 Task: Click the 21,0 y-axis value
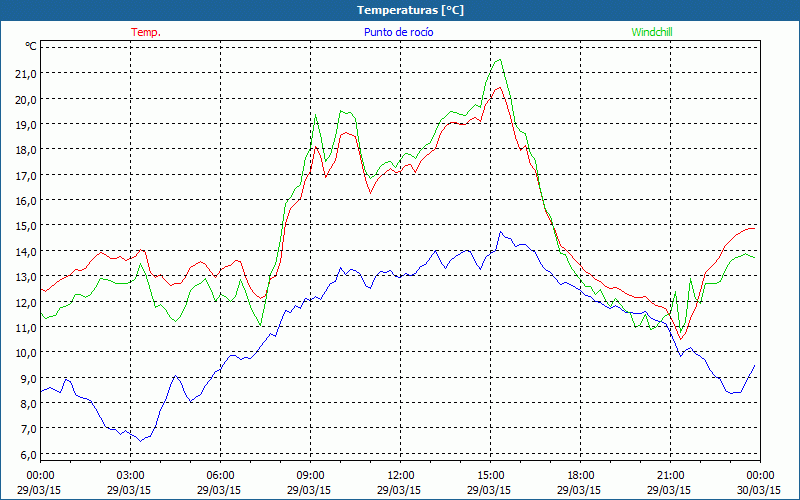[x=26, y=74]
